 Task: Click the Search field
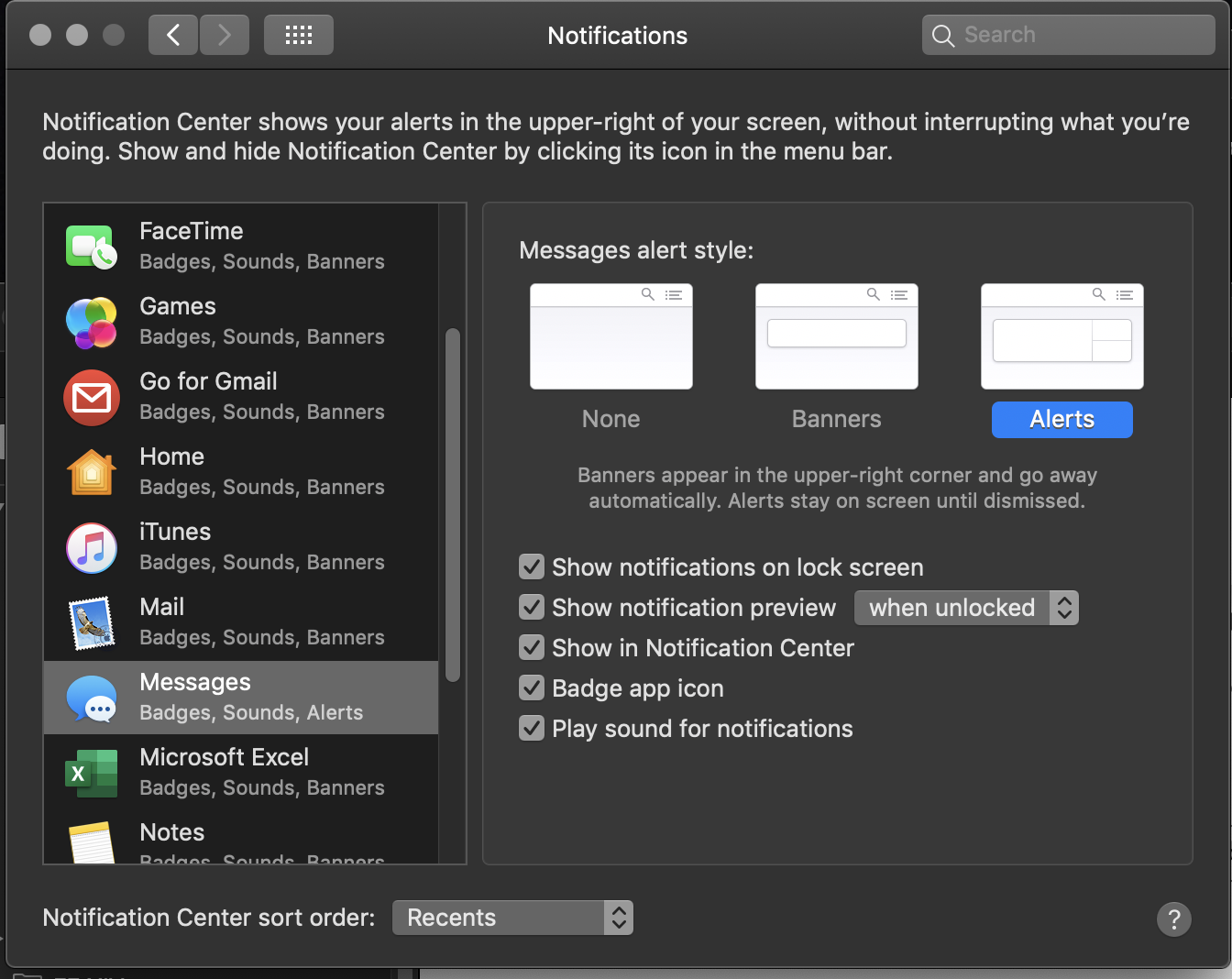click(1068, 36)
